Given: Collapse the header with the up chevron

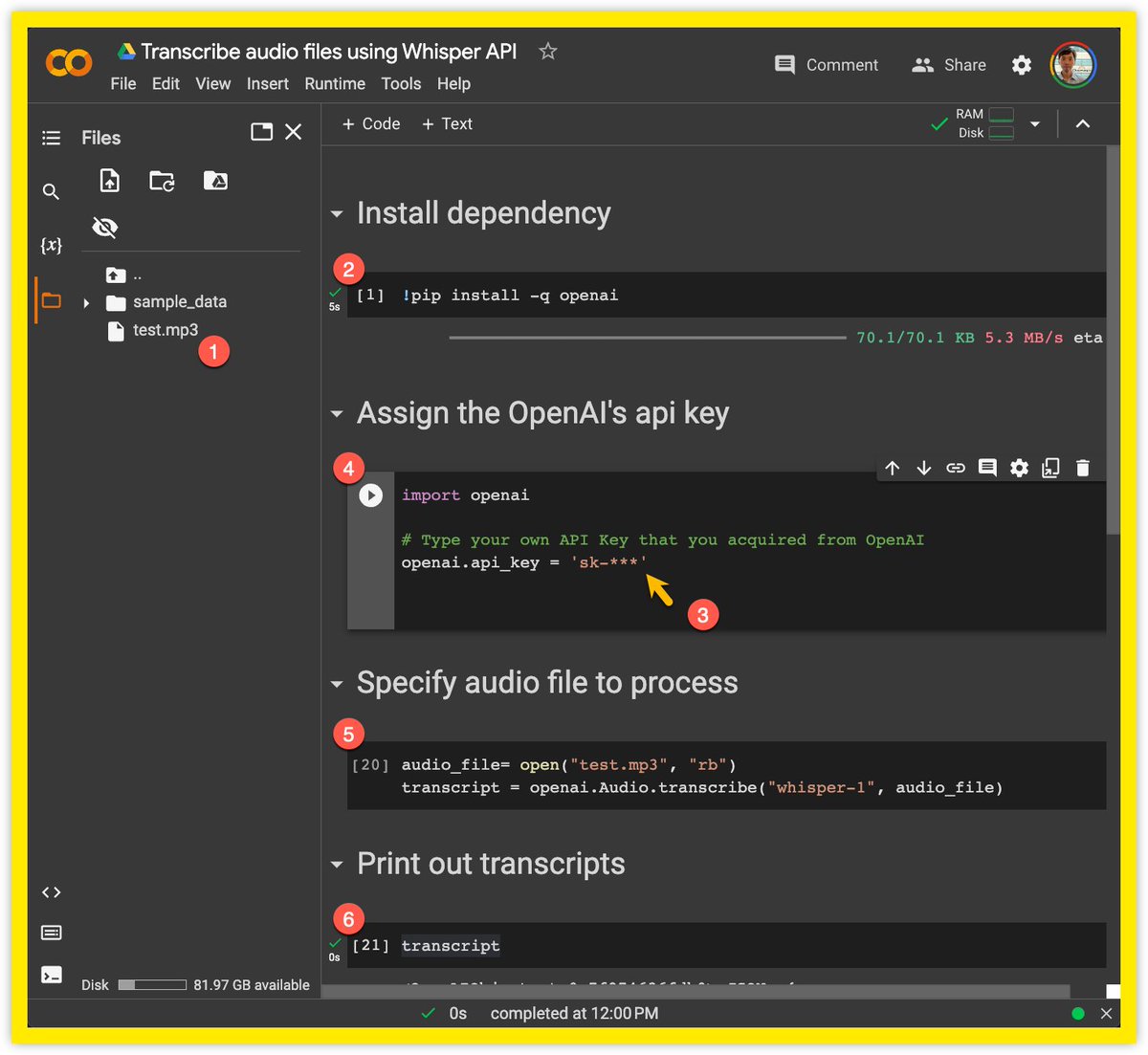Looking at the screenshot, I should (x=1083, y=123).
